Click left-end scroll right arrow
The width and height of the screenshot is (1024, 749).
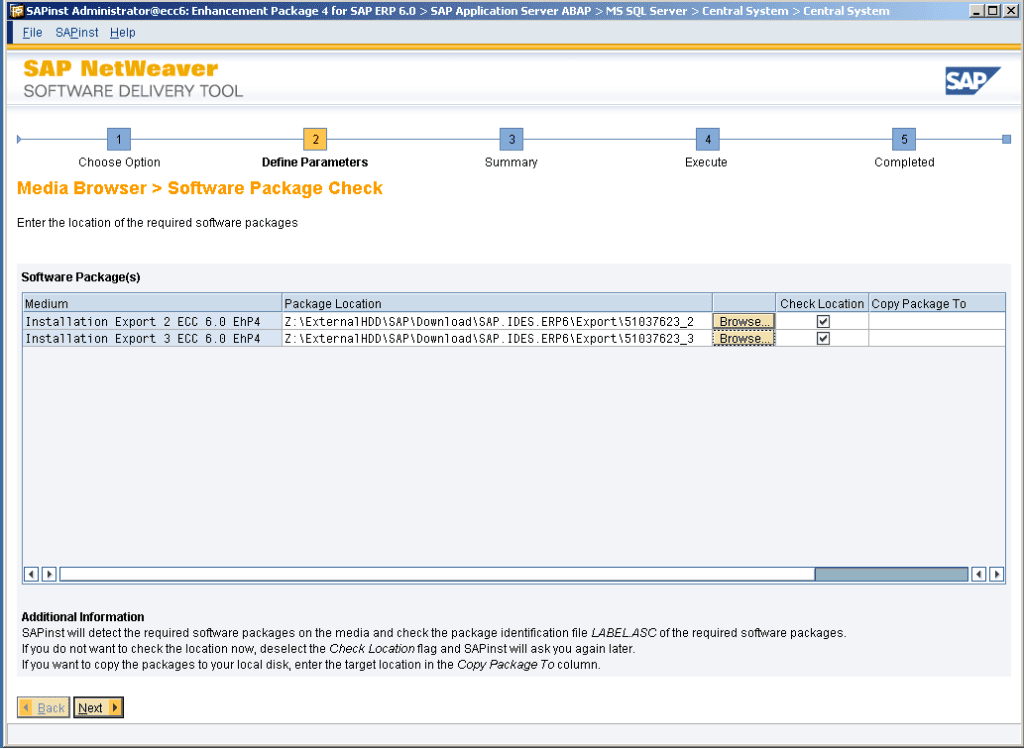tap(49, 575)
